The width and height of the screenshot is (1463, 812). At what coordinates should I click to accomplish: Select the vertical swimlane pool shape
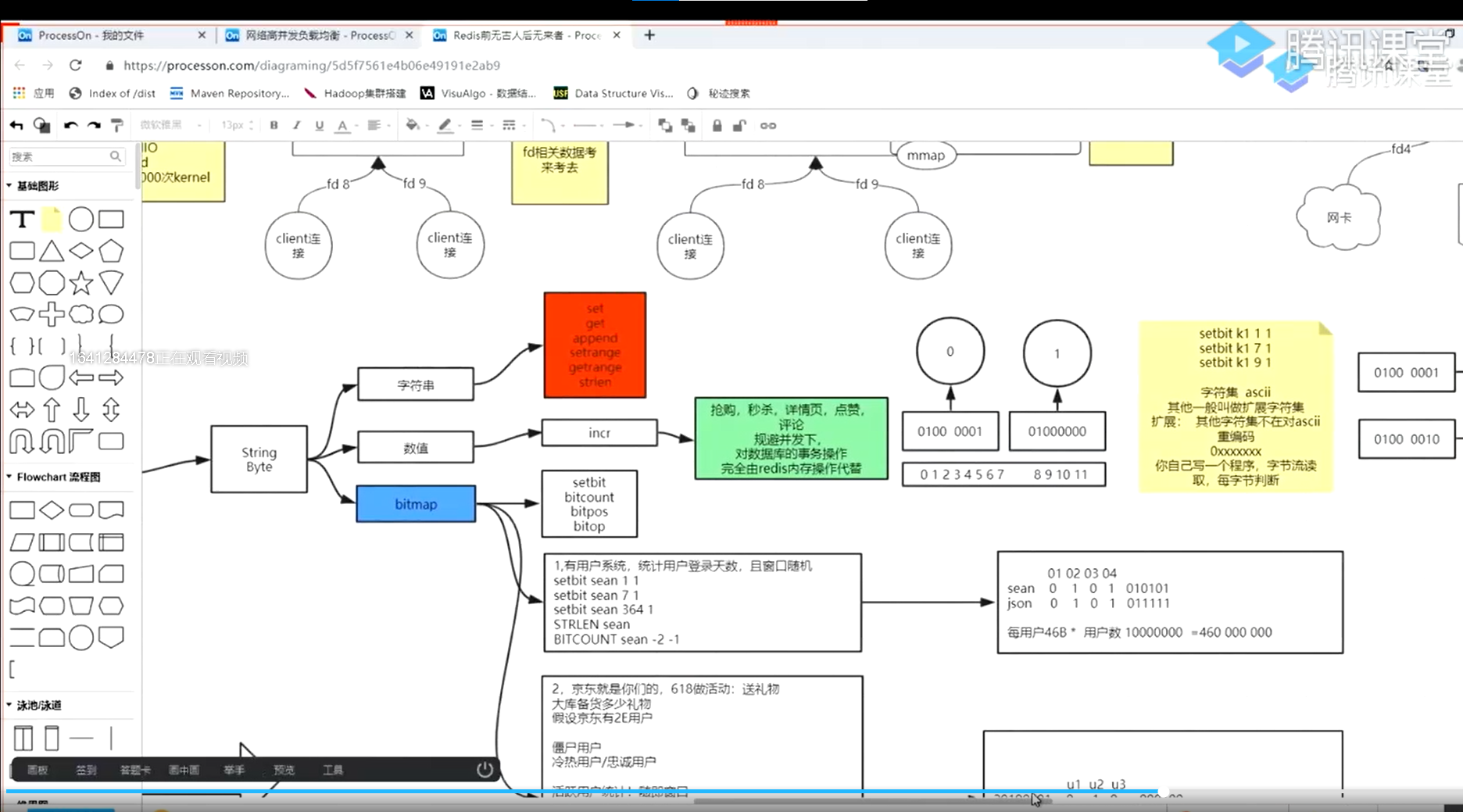(x=23, y=738)
